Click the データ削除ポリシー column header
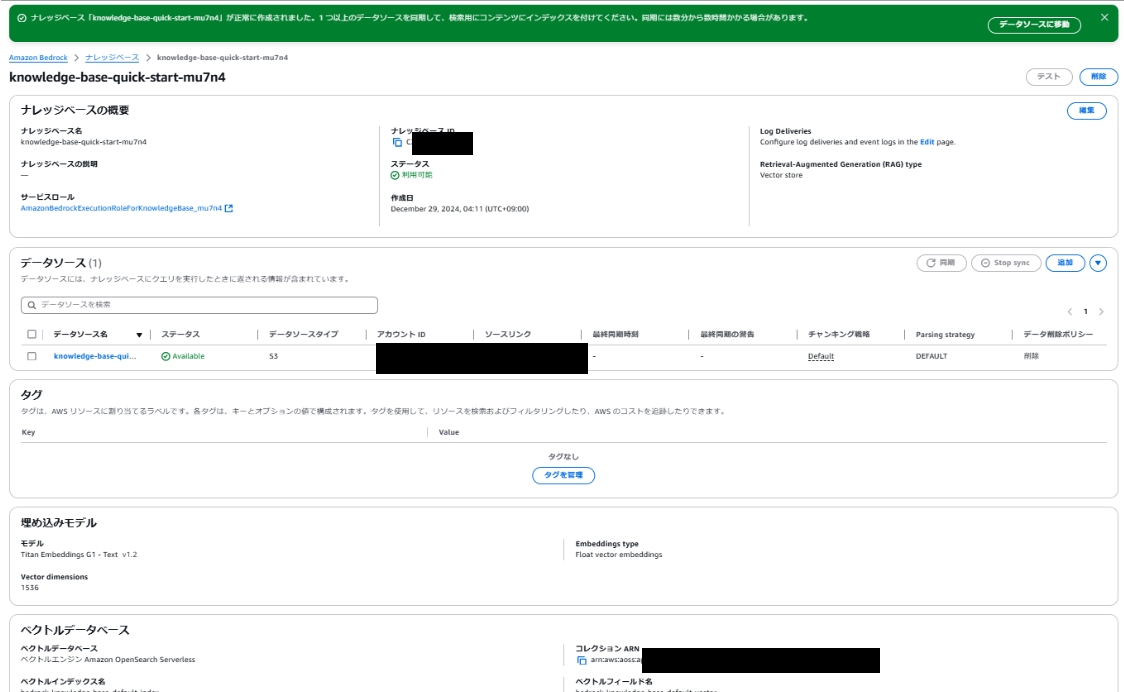Viewport: 1124px width, 692px height. tap(1058, 334)
